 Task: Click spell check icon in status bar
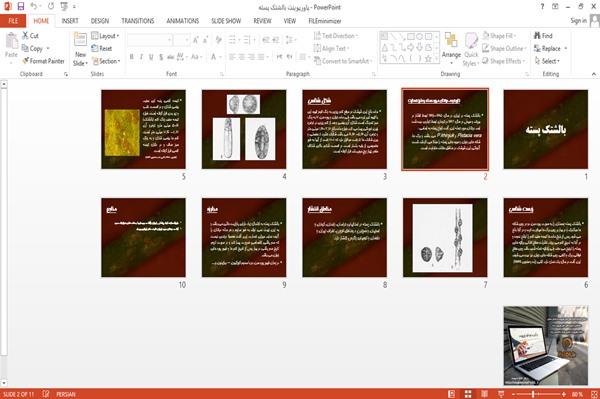click(46, 394)
